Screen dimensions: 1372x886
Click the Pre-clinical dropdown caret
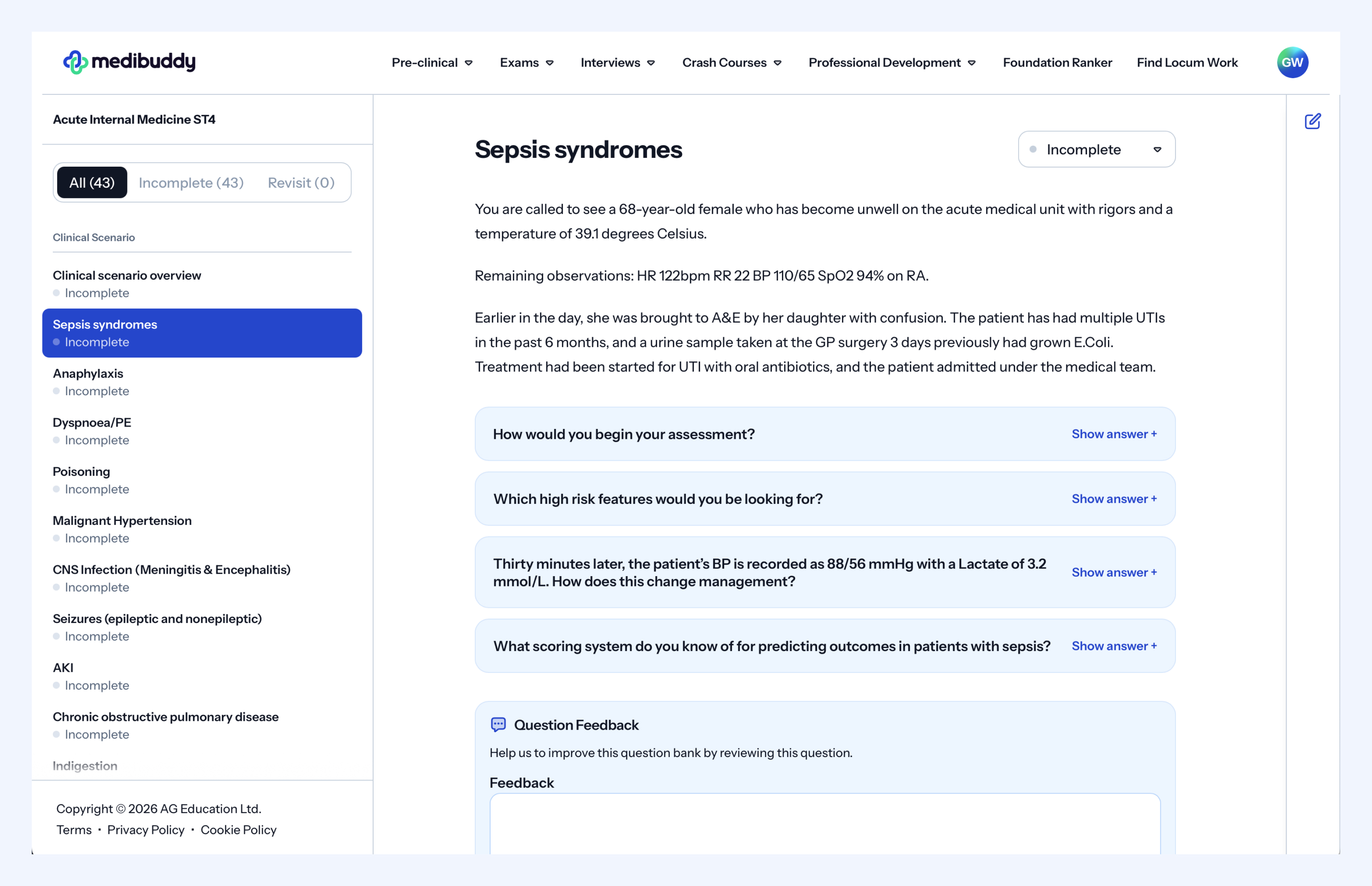point(468,63)
